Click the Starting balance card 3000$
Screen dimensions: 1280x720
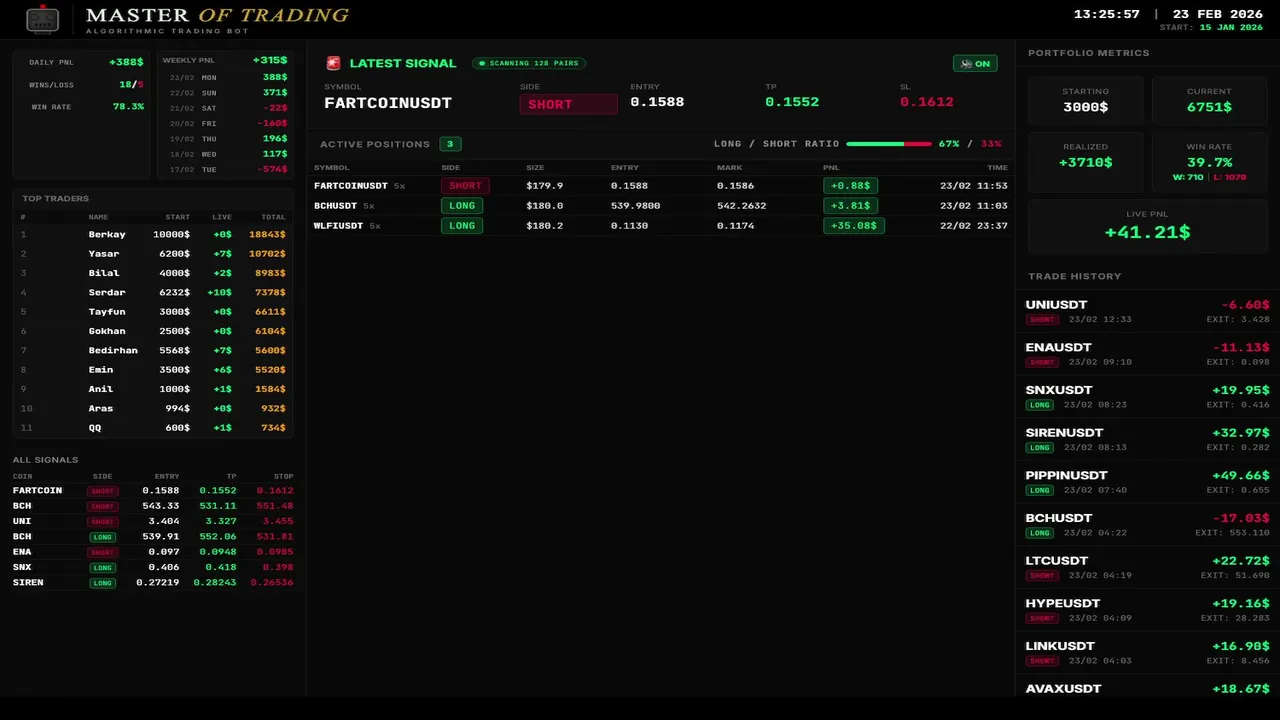point(1085,100)
